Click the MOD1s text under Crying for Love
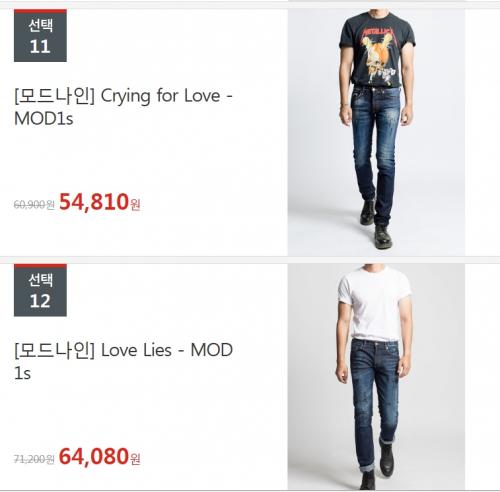The width and height of the screenshot is (500, 492). tap(44, 118)
